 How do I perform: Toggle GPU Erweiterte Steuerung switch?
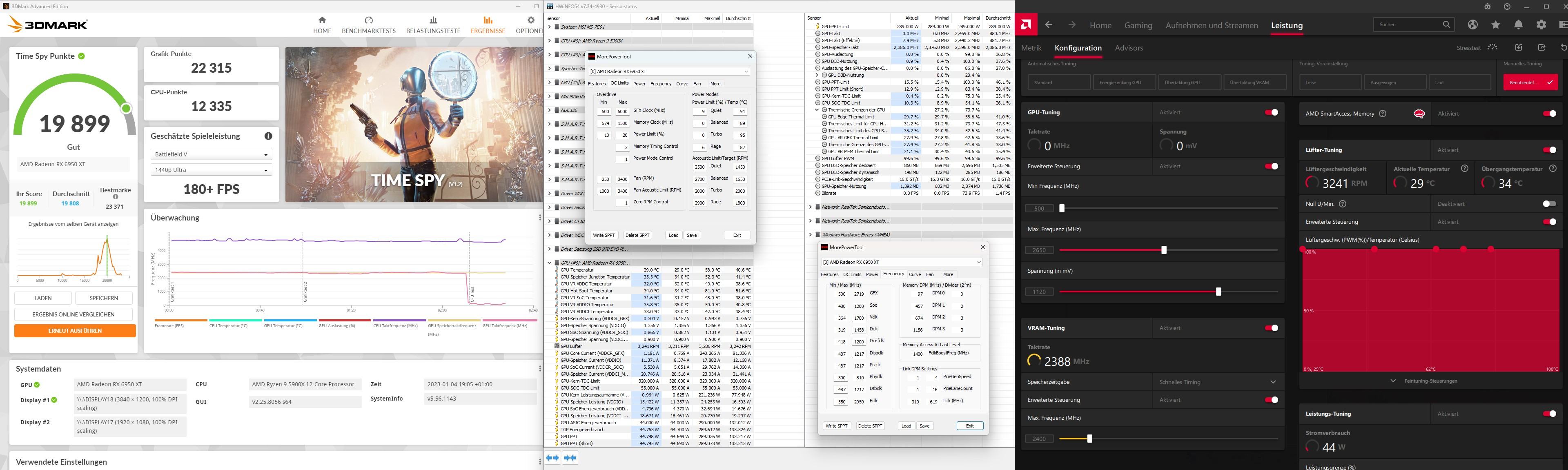[x=1272, y=166]
